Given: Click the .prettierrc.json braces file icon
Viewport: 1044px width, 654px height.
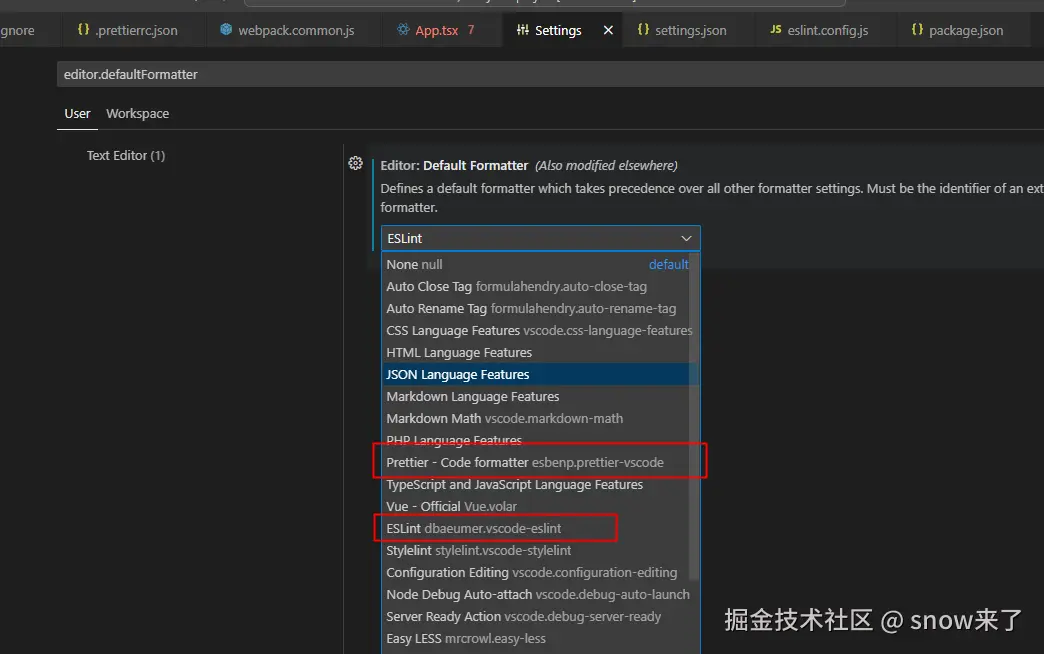Looking at the screenshot, I should pos(83,29).
